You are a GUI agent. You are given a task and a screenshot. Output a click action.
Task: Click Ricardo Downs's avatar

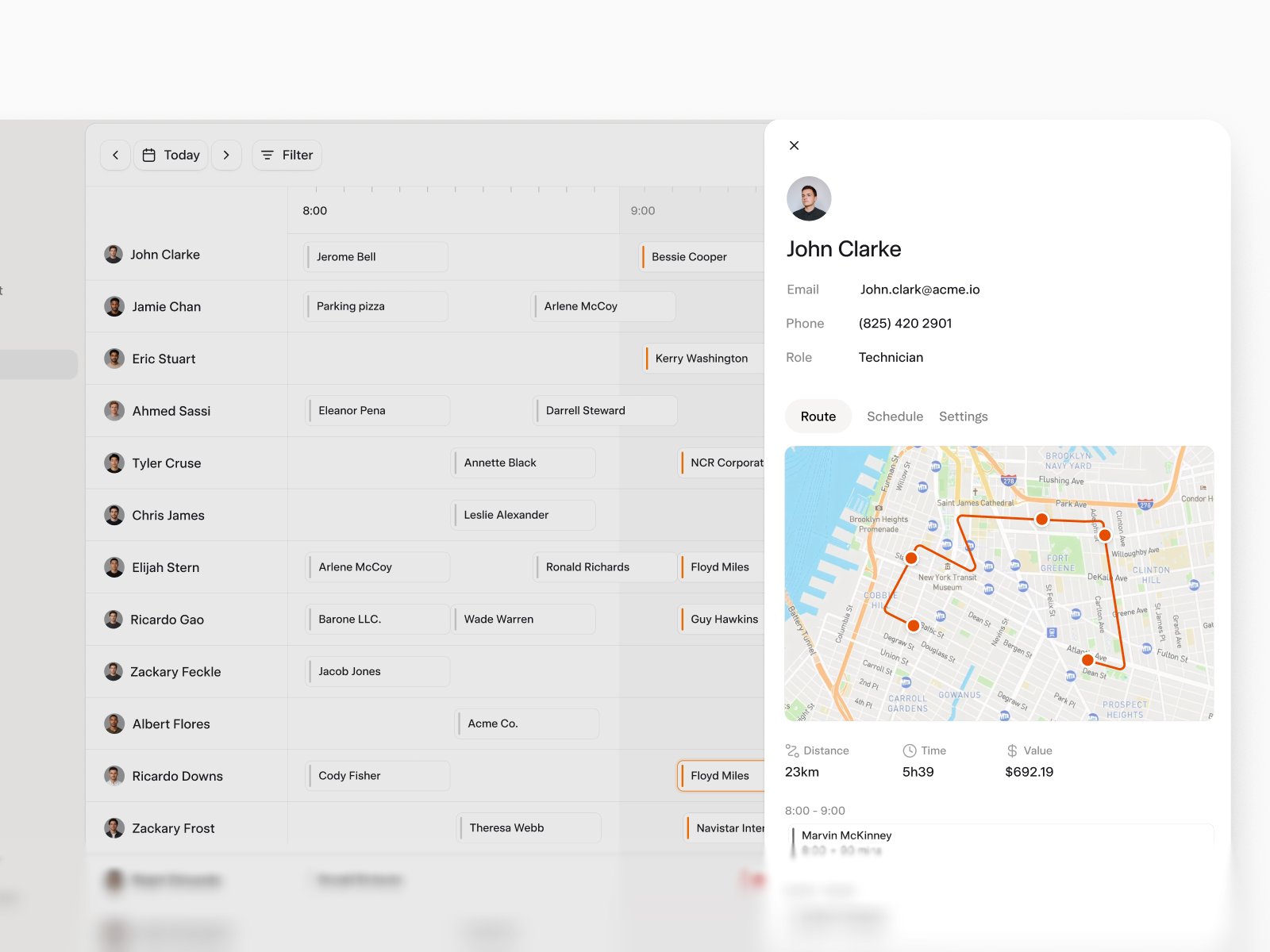point(114,776)
